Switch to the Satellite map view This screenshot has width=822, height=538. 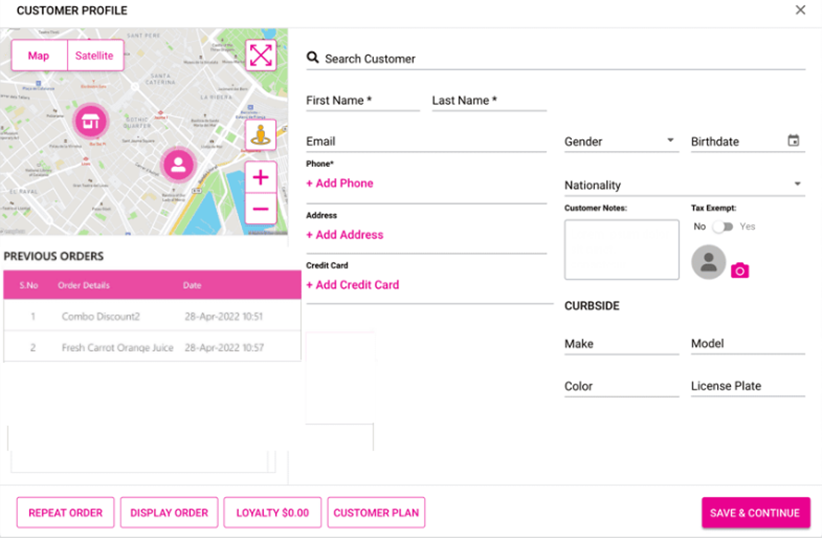point(96,56)
